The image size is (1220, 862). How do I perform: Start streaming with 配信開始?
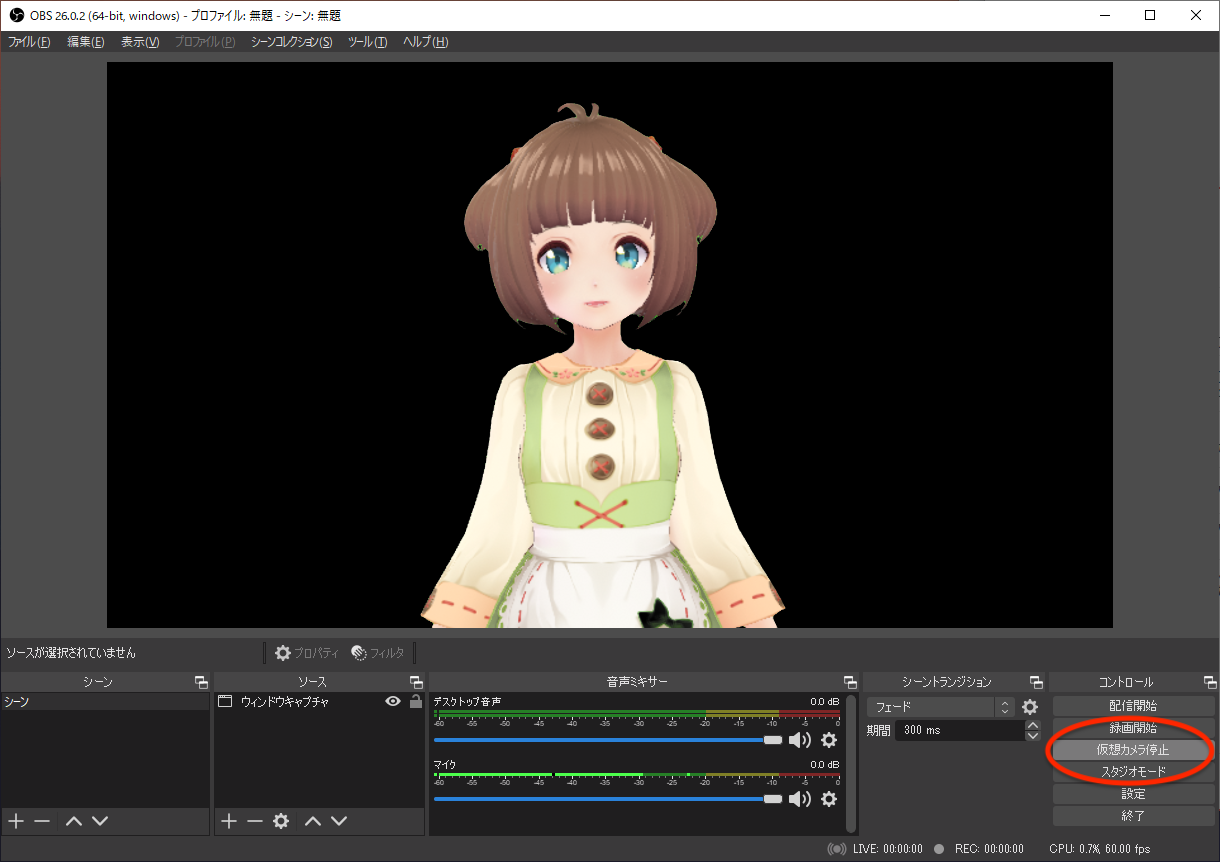(x=1133, y=705)
